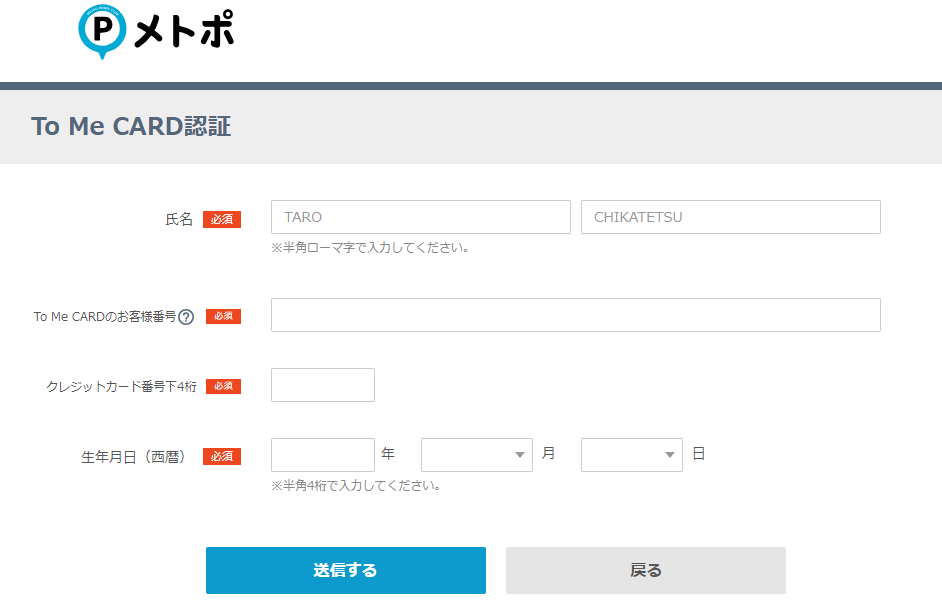Click the 氏名 field label

coord(179,219)
